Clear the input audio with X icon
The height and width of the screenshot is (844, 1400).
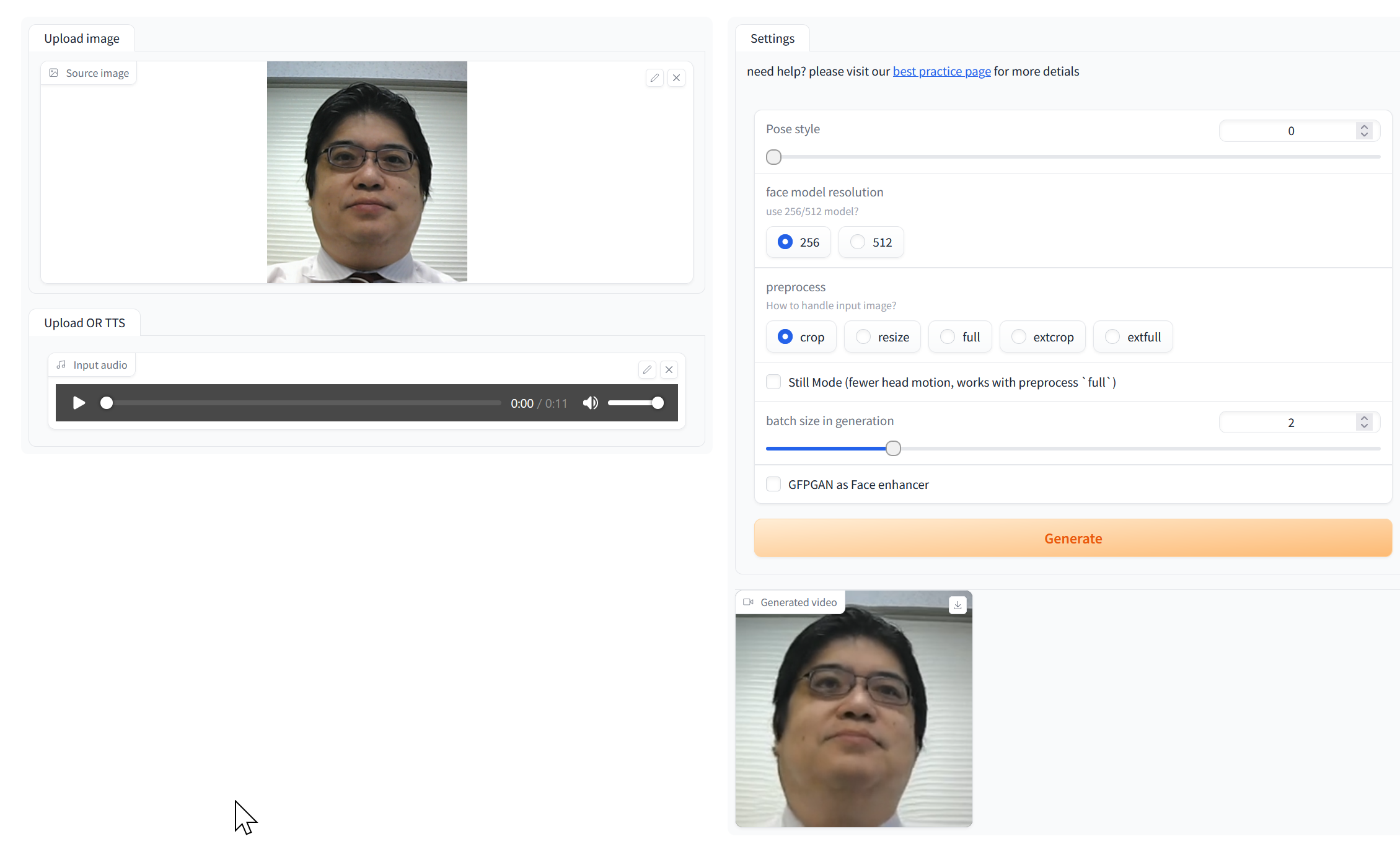(669, 370)
